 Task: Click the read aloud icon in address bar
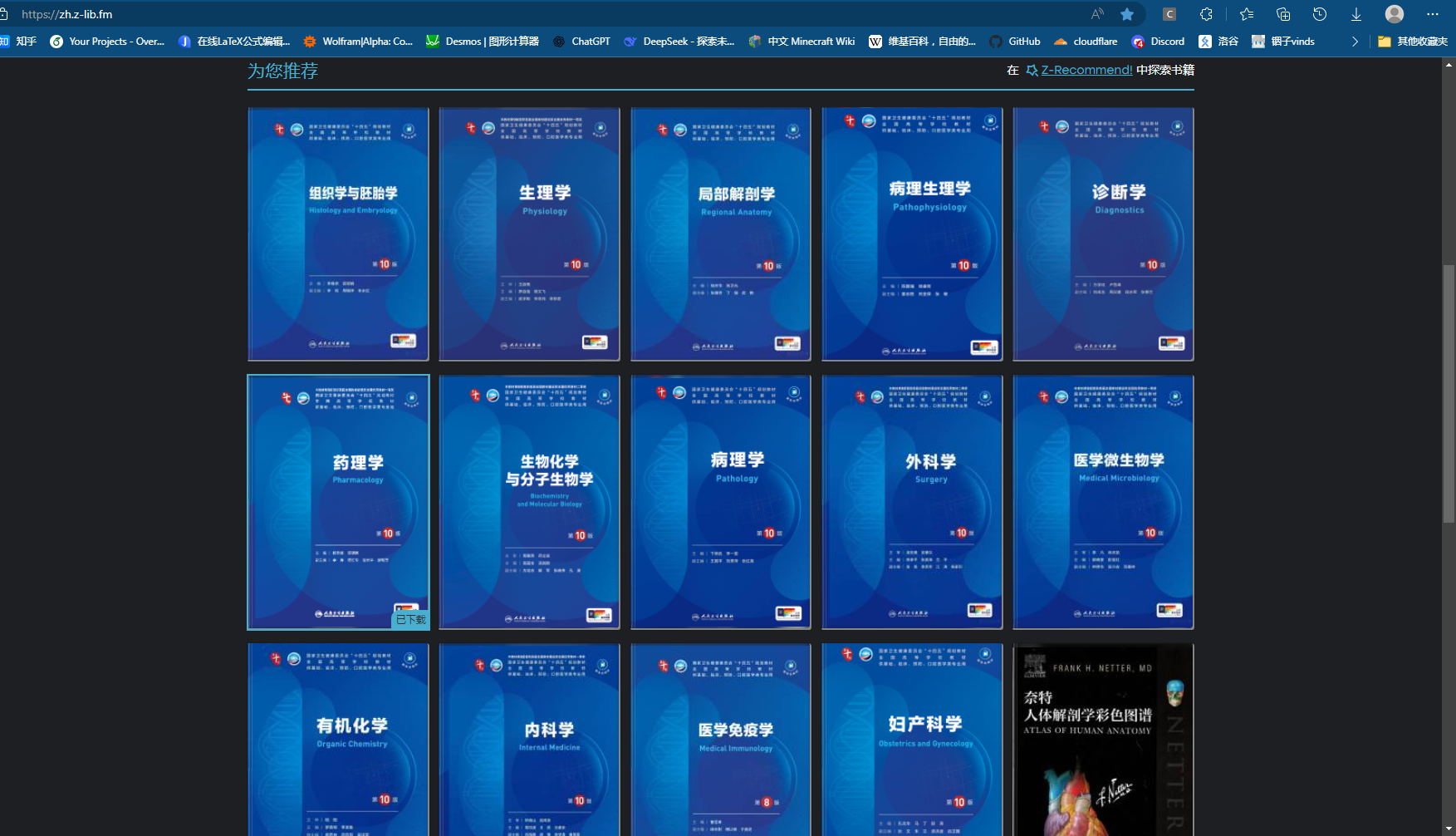coord(1098,14)
